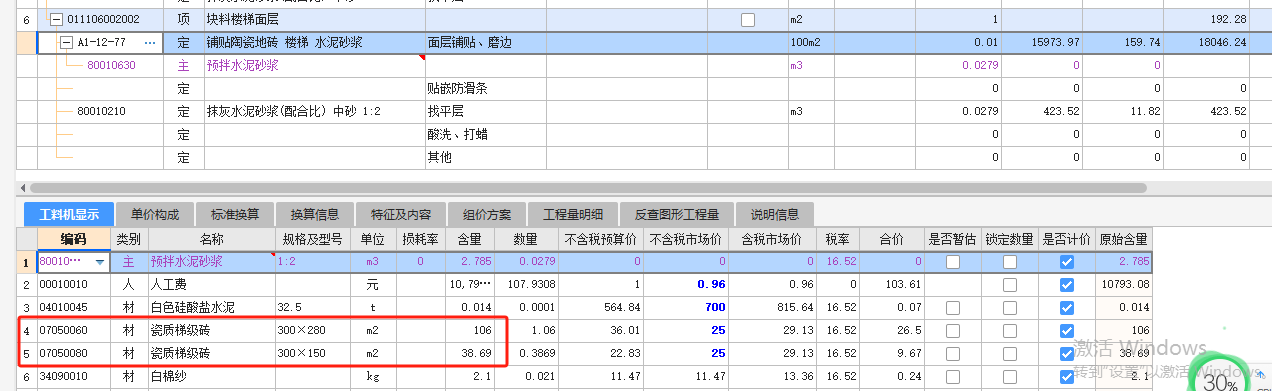Collapse the 011106002002 item row
Image resolution: width=1272 pixels, height=391 pixels.
(56, 19)
